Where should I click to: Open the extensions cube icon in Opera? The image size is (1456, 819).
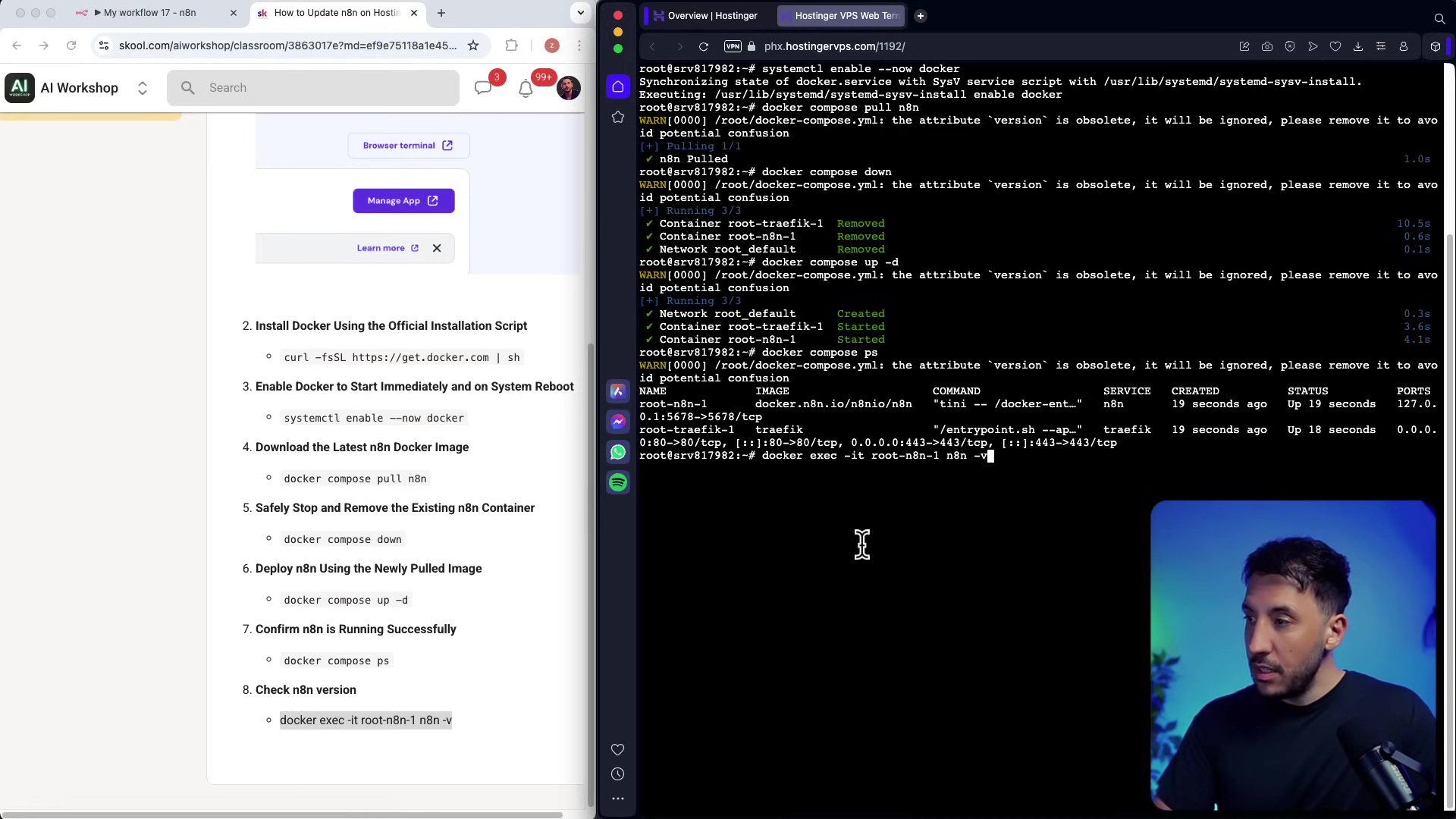1436,46
